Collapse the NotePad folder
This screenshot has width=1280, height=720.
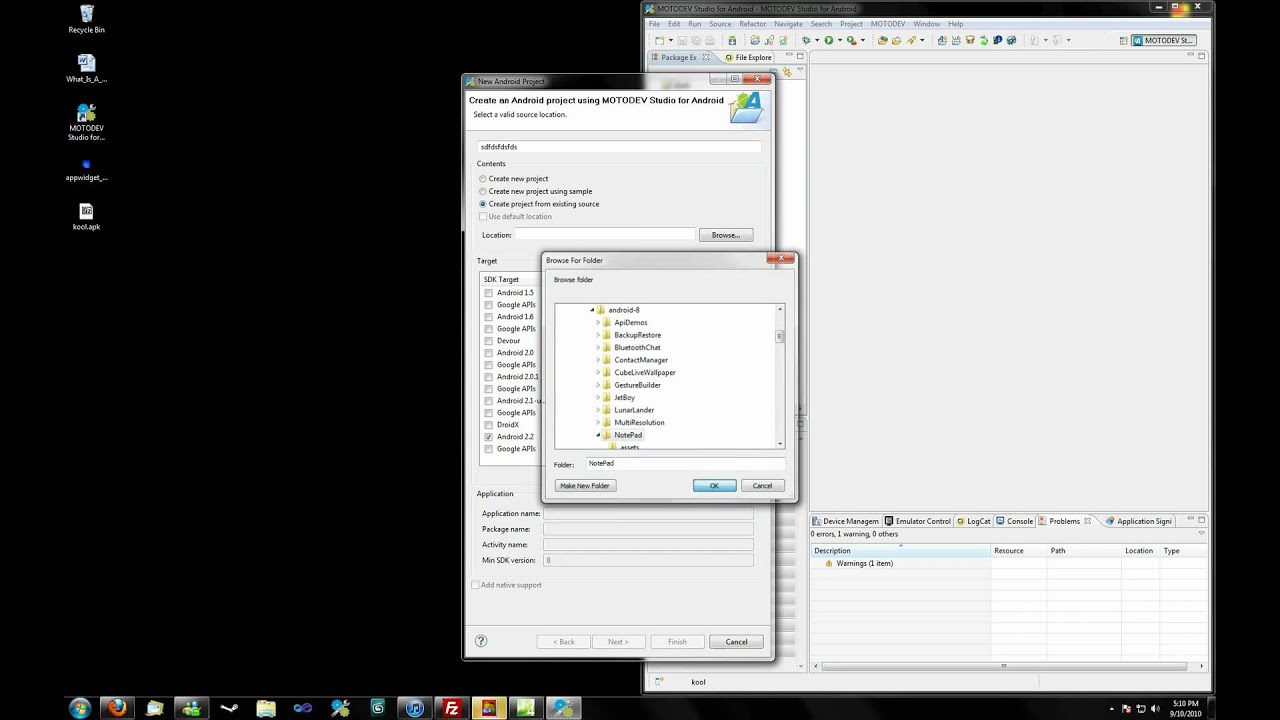(x=598, y=435)
